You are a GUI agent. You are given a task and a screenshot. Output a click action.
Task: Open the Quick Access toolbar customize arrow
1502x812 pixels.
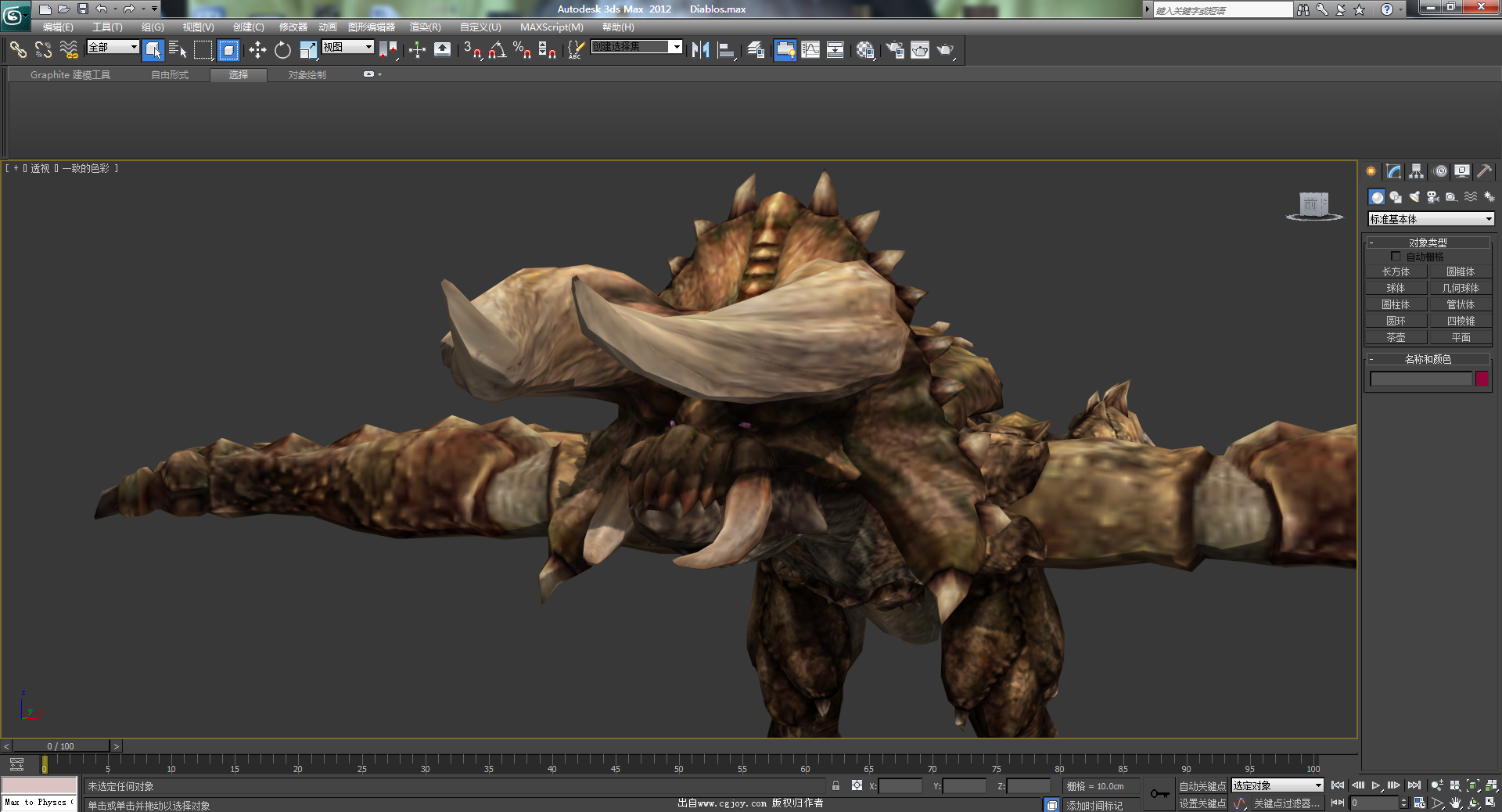(x=154, y=9)
